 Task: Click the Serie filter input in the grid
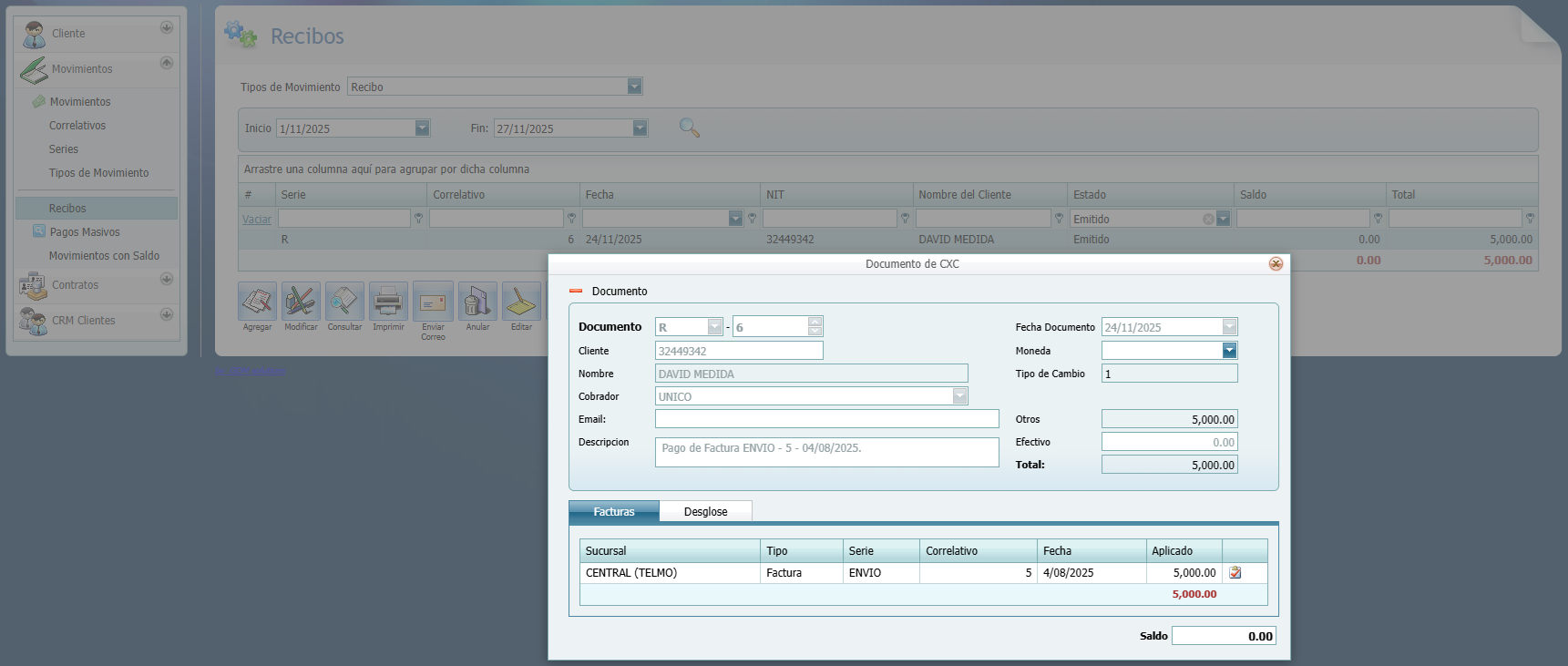[344, 219]
